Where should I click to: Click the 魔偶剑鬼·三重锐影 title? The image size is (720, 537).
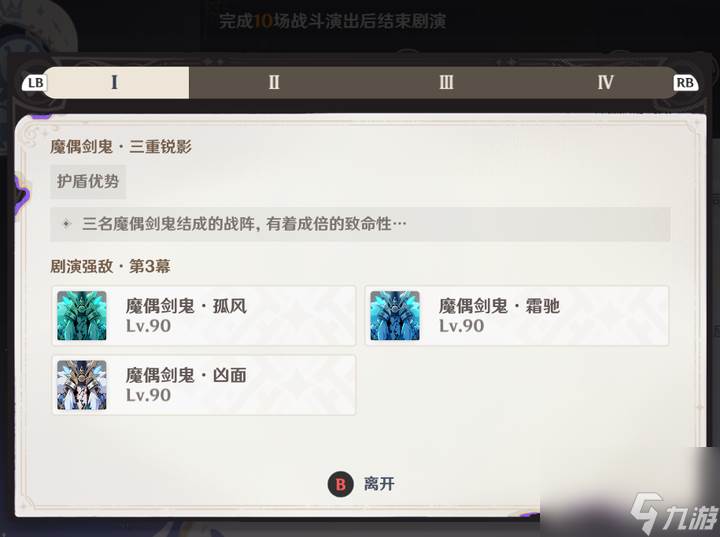[x=121, y=147]
